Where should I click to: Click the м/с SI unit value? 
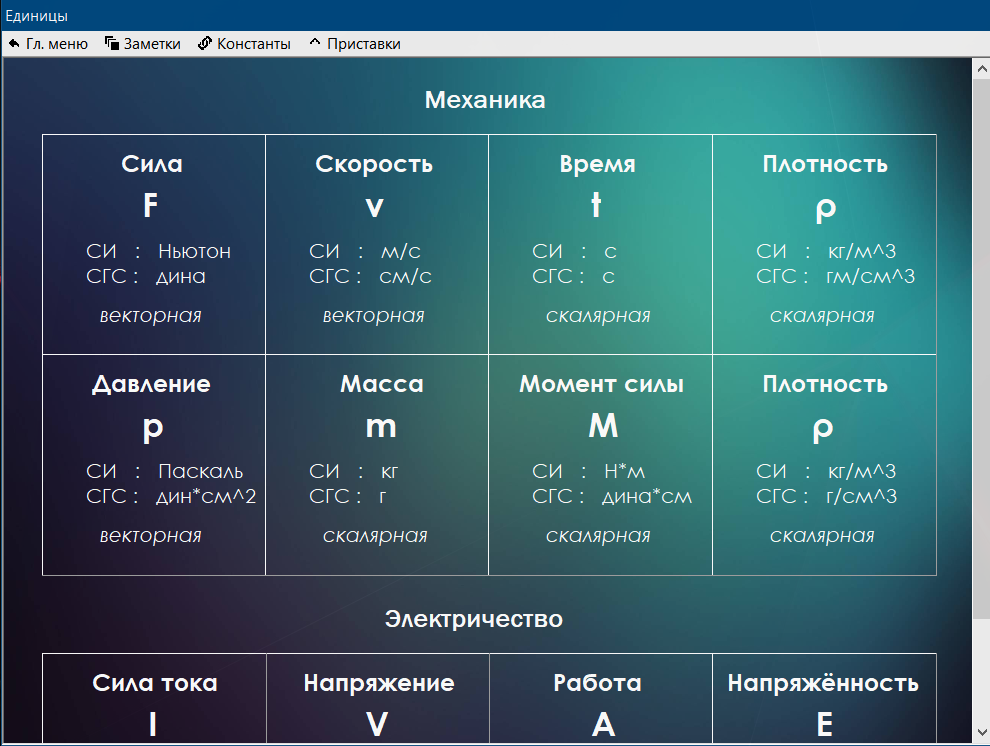400,251
